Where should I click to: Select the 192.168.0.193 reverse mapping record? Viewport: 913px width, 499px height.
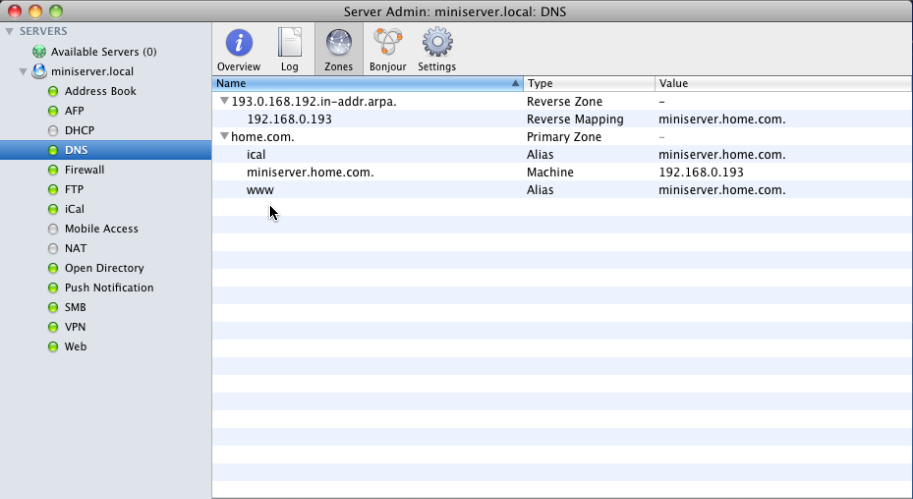point(289,119)
